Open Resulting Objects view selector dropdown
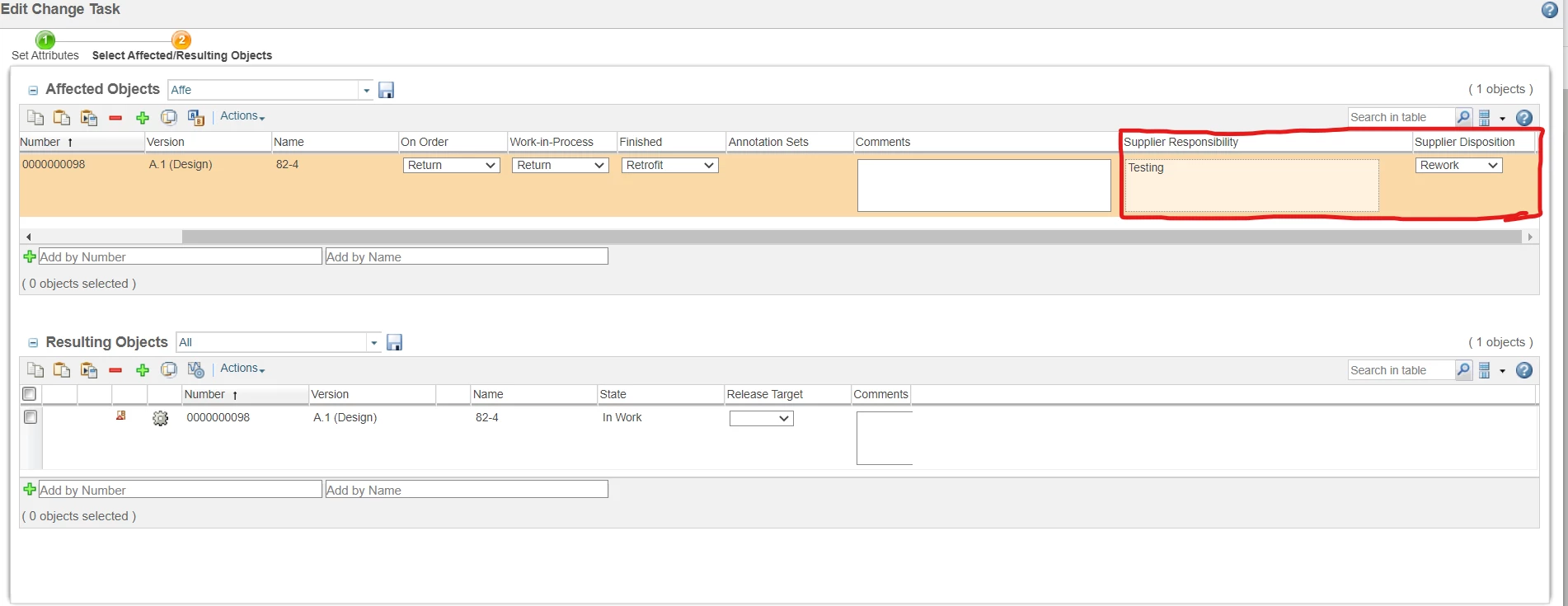Image resolution: width=1568 pixels, height=606 pixels. (373, 343)
